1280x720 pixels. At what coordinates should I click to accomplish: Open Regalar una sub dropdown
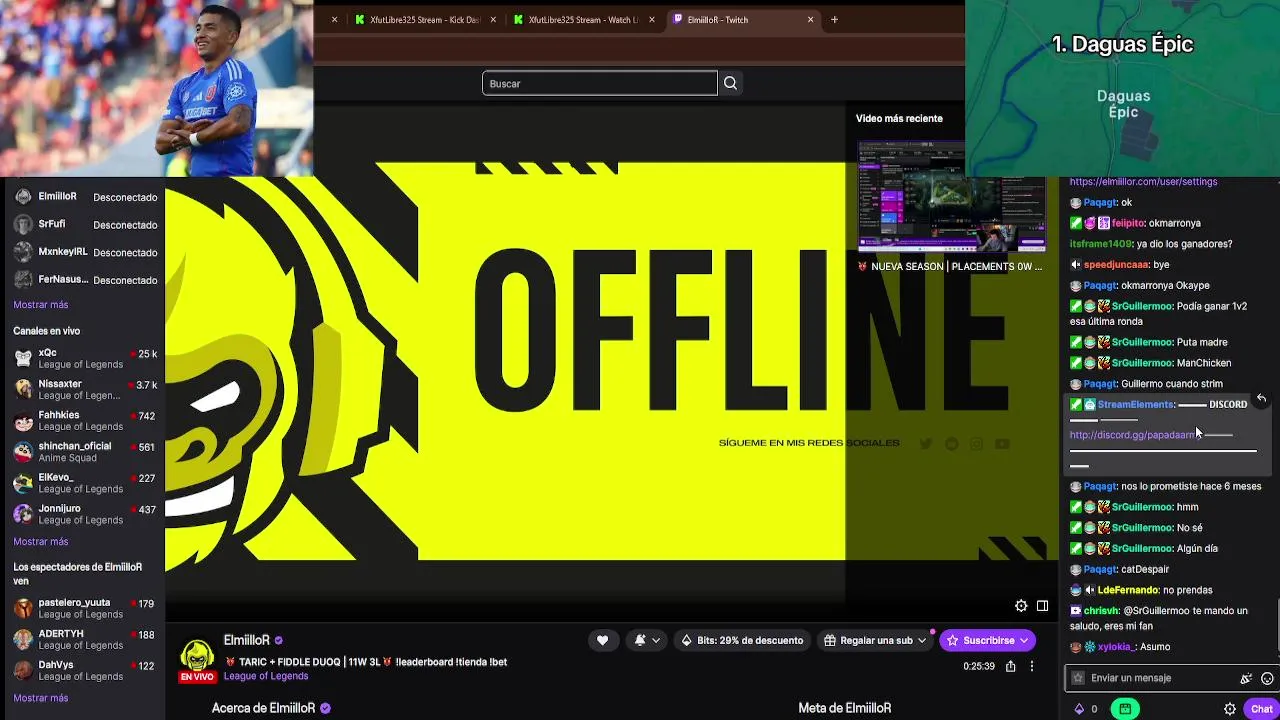coord(876,640)
